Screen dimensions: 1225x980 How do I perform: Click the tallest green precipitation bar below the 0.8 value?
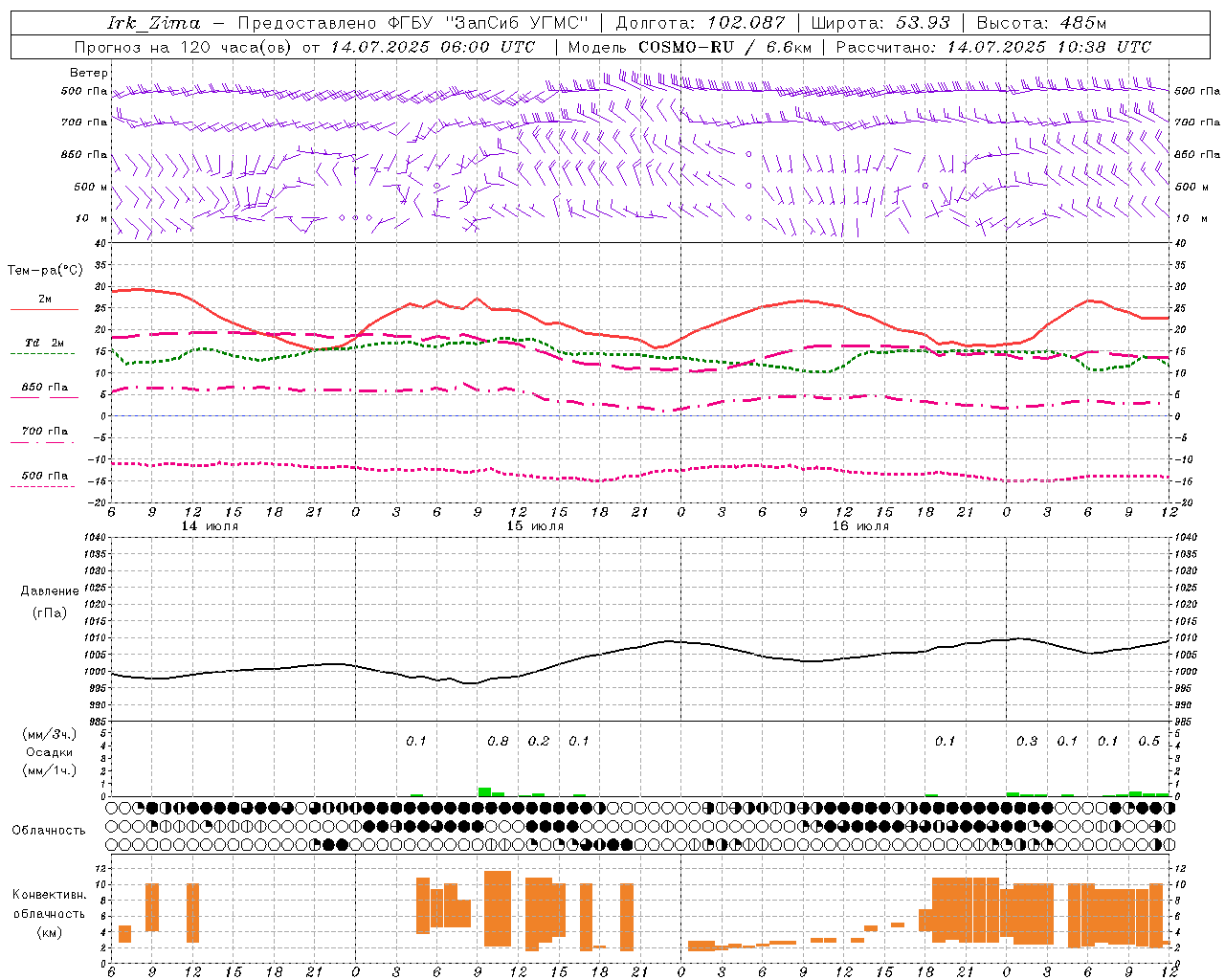tap(484, 791)
